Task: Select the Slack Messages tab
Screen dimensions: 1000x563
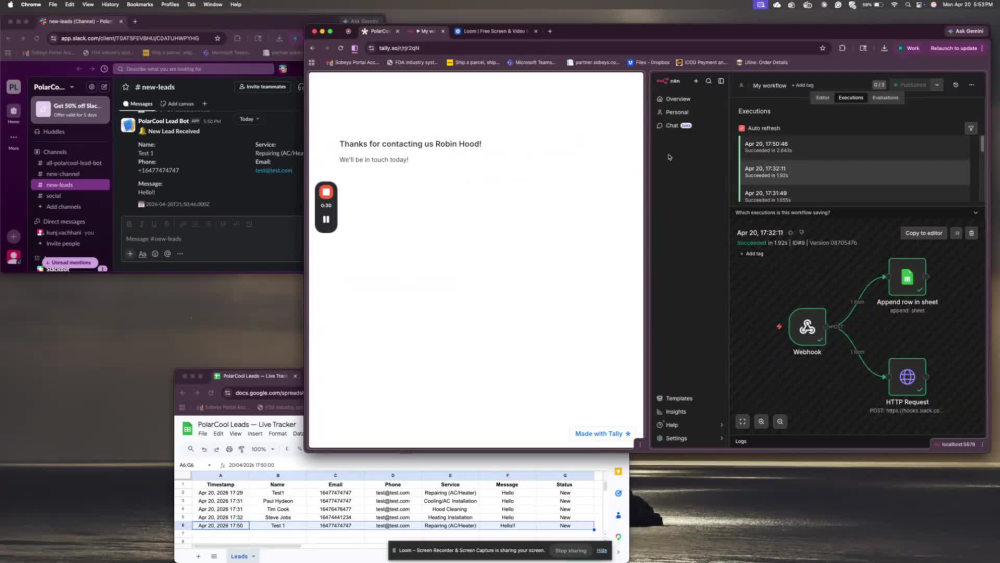Action: 138,103
